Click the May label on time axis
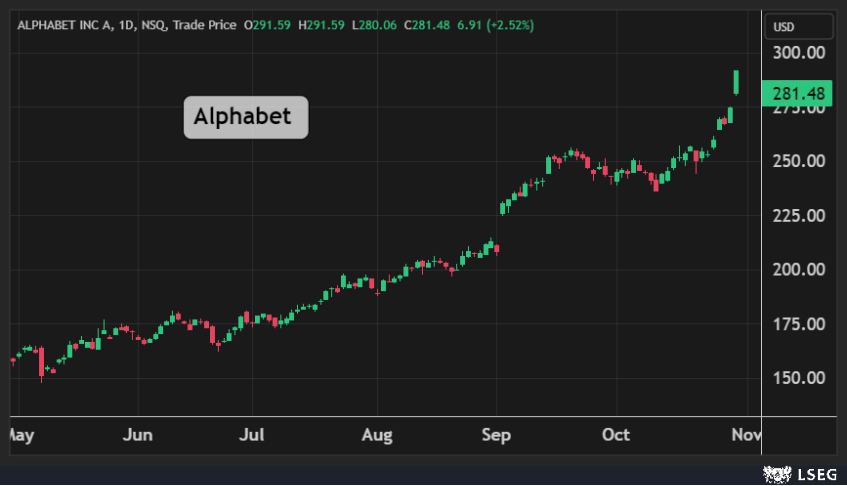 20,435
